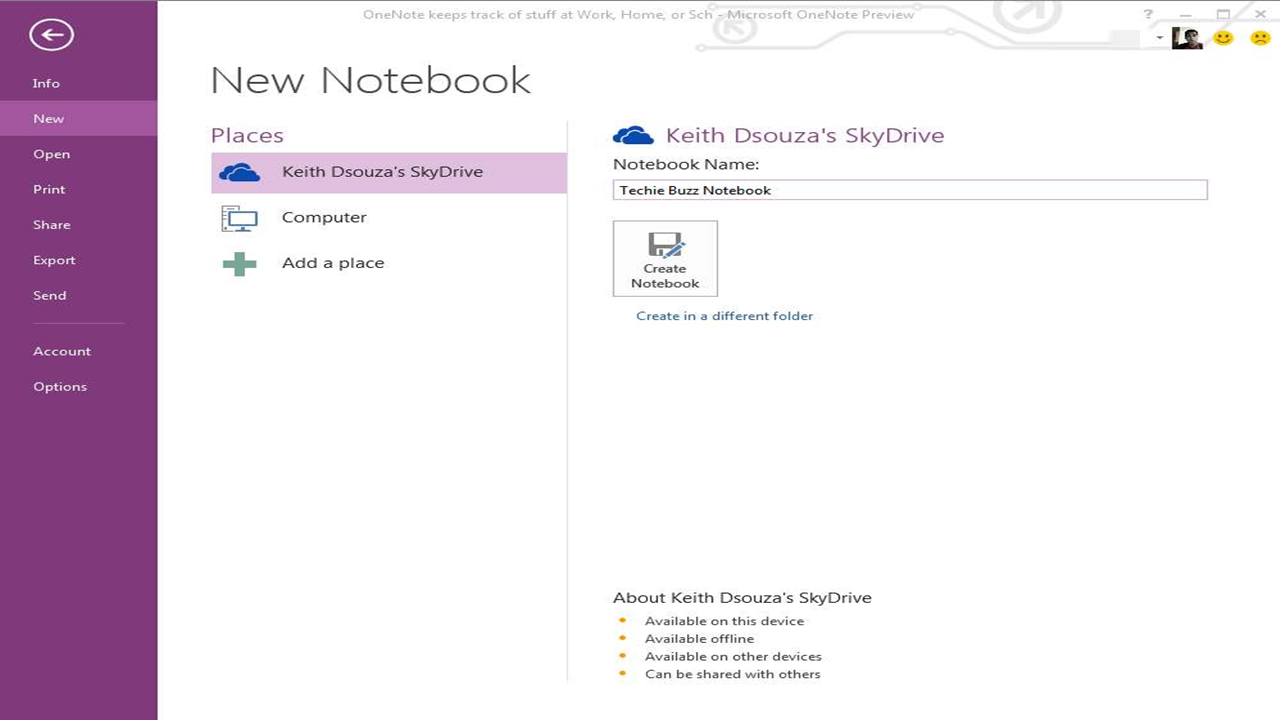1280x720 pixels.
Task: Click the 'Places' heading
Action: (x=247, y=136)
